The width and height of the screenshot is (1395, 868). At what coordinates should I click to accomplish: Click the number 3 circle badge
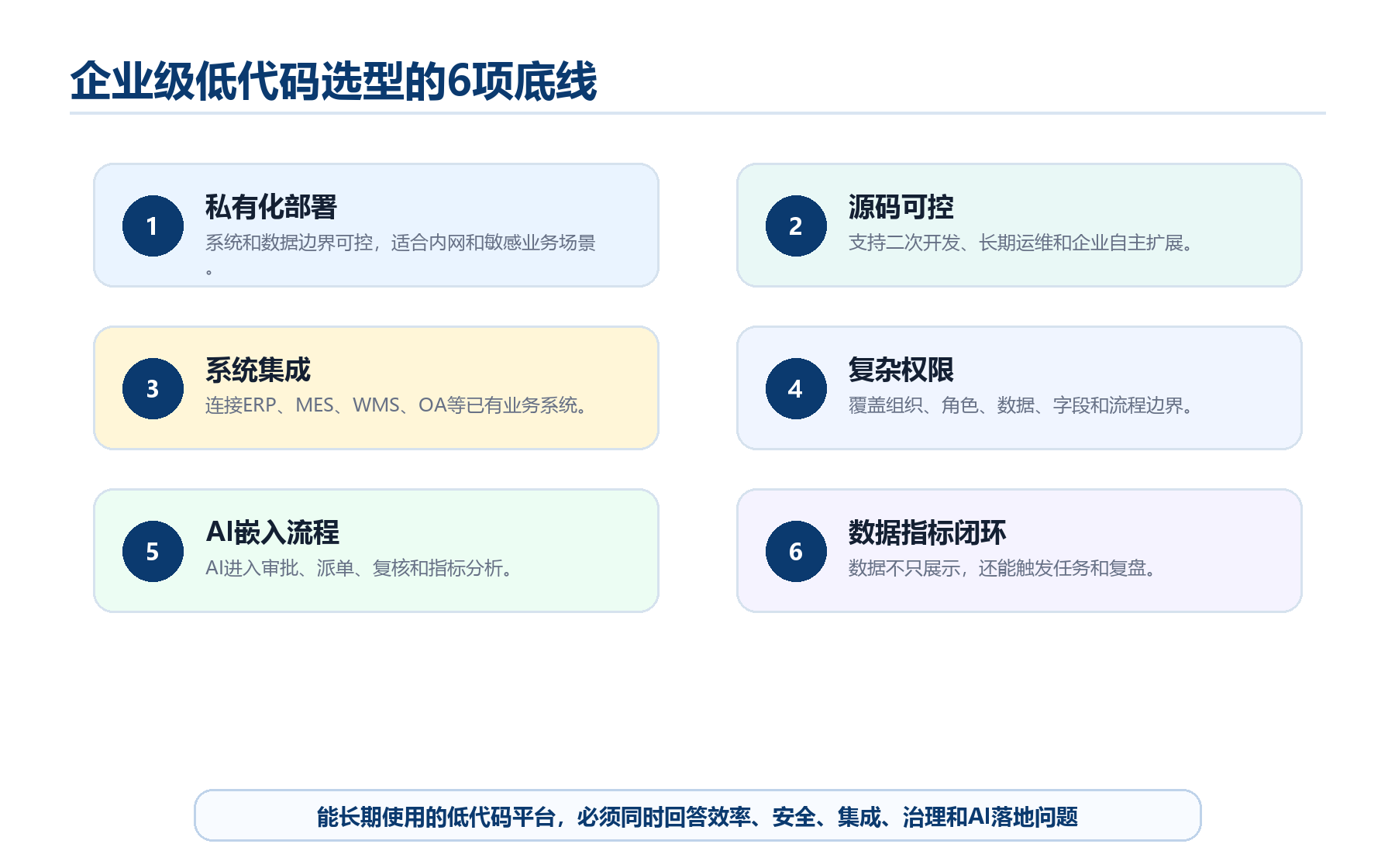pyautogui.click(x=153, y=388)
